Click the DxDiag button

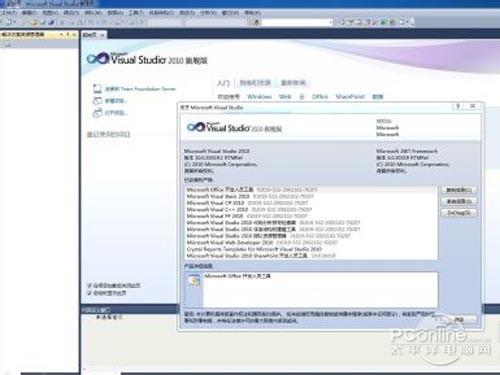pos(459,213)
